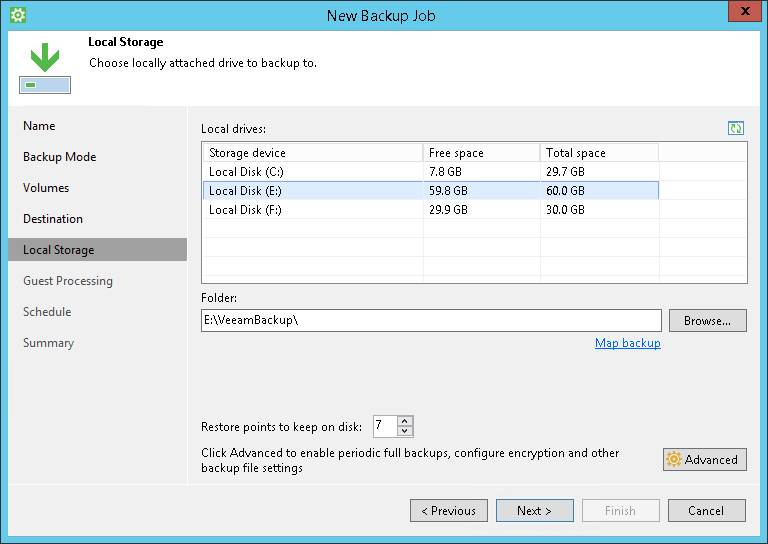Click the refresh drives icon
This screenshot has height=544, width=768.
736,128
